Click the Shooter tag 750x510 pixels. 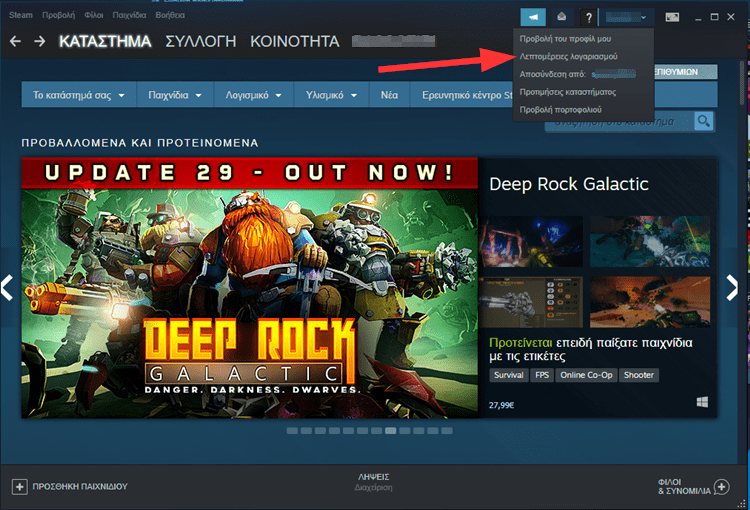[x=639, y=375]
